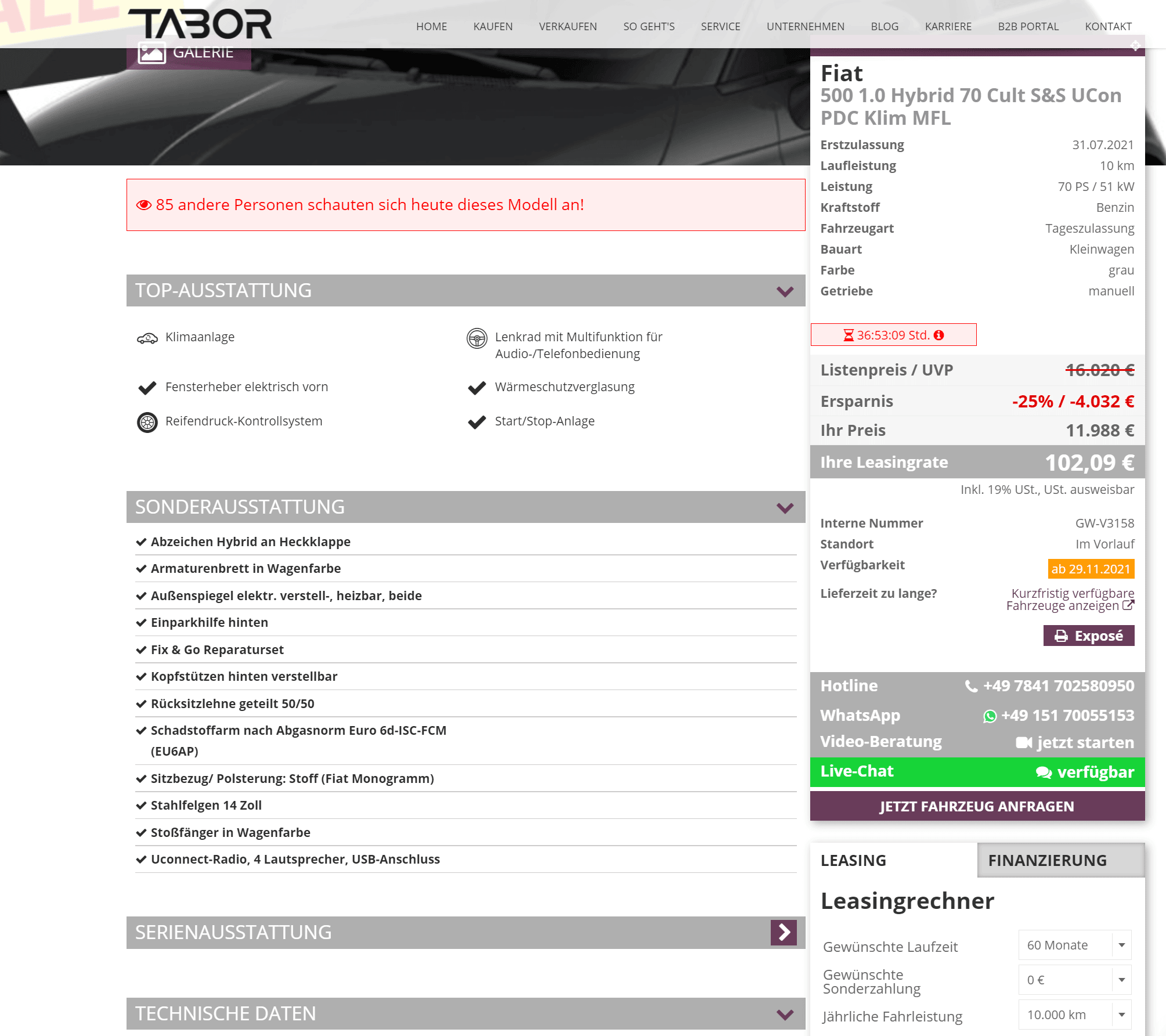Switch to the LEASING tab
Viewport: 1166px width, 1036px height.
pos(894,860)
